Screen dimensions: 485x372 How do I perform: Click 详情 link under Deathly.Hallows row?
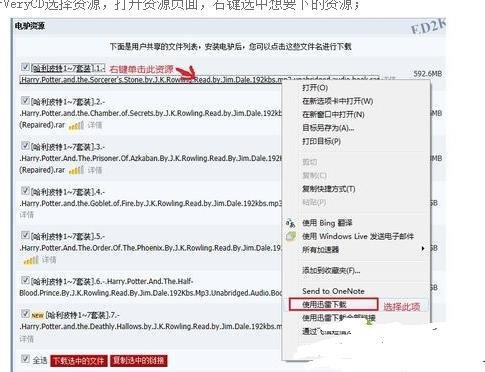[x=27, y=339]
